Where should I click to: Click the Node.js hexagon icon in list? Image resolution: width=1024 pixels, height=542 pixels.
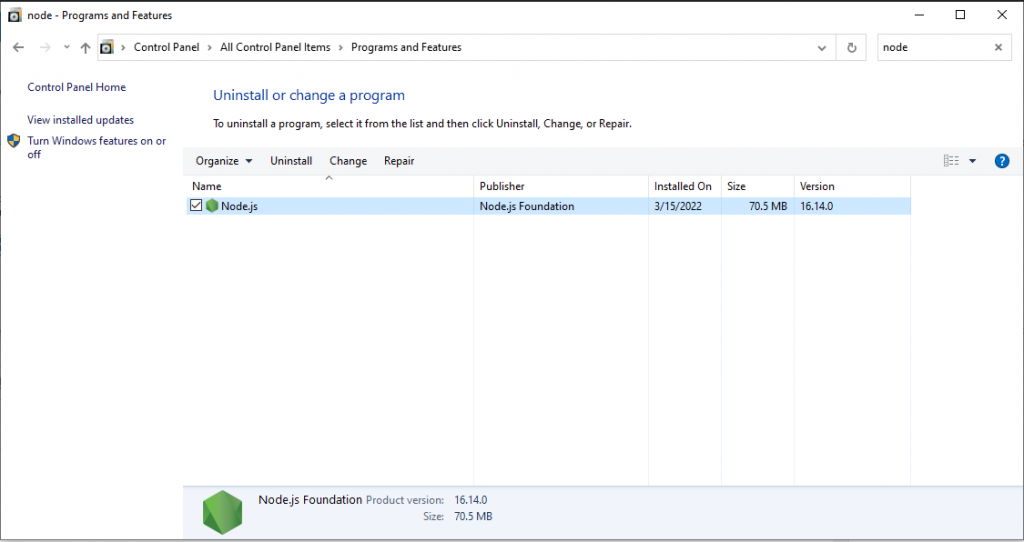(x=212, y=206)
